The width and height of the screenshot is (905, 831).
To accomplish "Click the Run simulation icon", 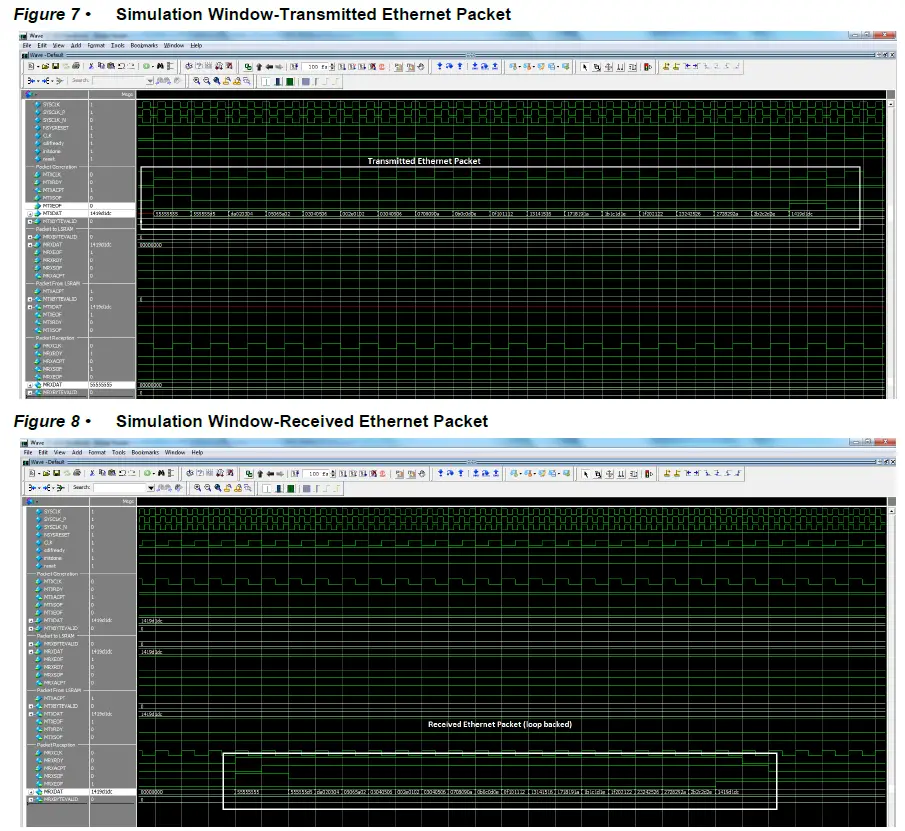I will 344,65.
